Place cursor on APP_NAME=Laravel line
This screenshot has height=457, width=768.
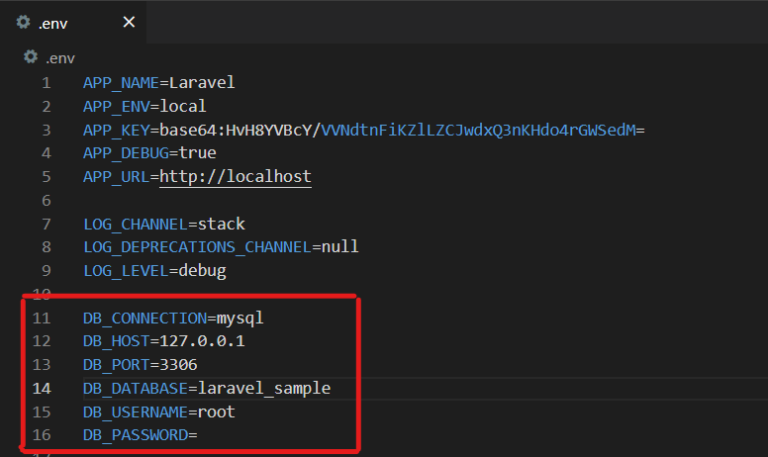[158, 82]
